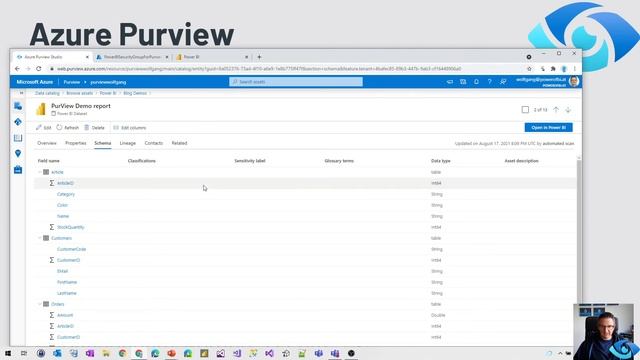Open a new browser tab with plus
This screenshot has height=360, width=640.
click(x=259, y=57)
